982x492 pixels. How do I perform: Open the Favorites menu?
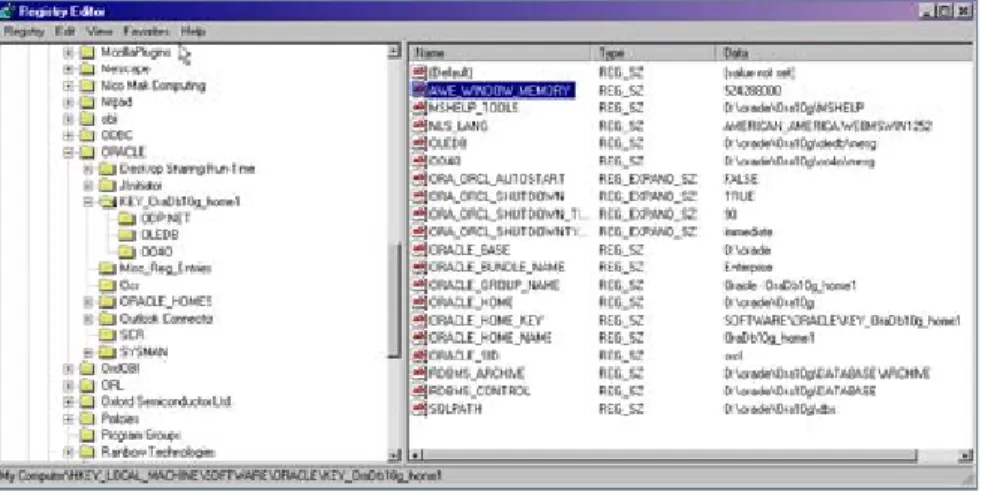(146, 31)
